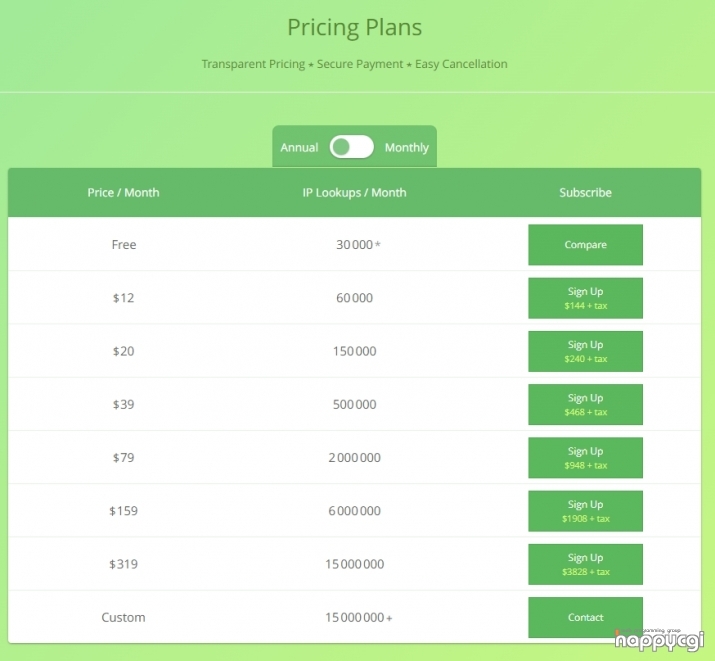
Task: Select the Monthly billing label
Action: pyautogui.click(x=407, y=148)
